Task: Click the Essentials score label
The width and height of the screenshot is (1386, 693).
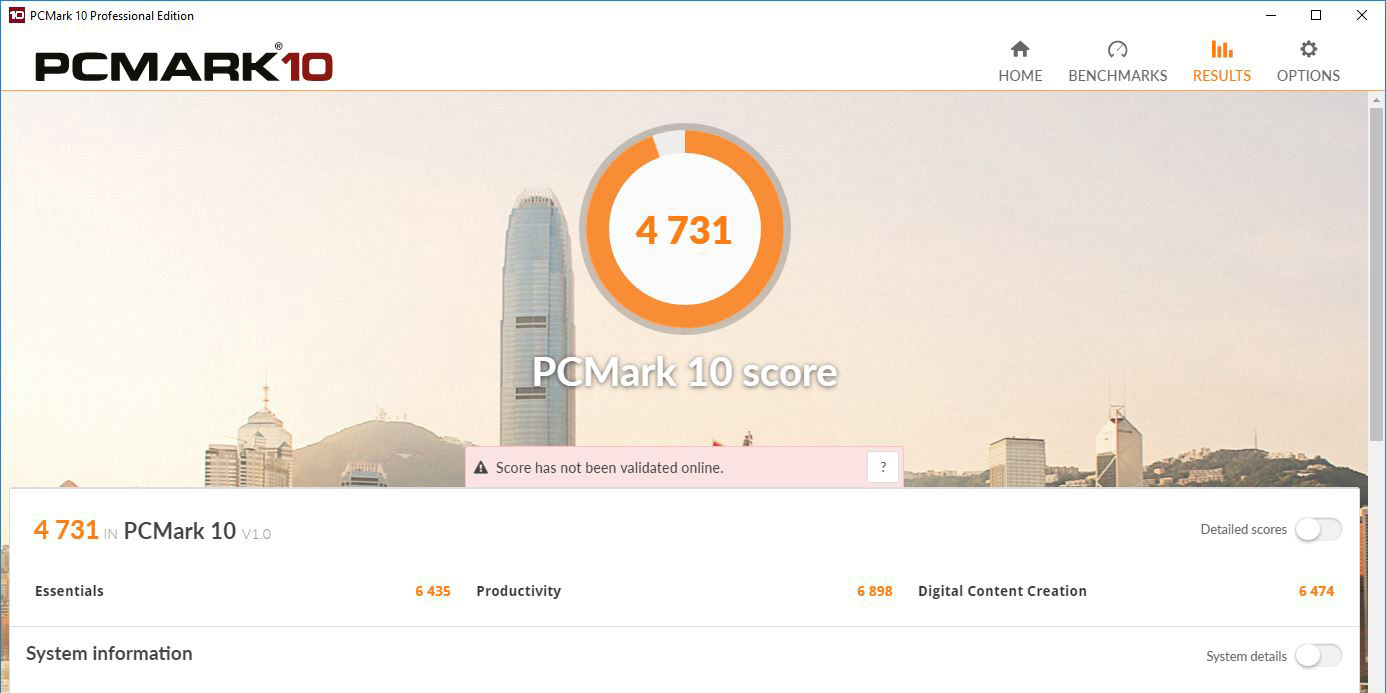Action: pos(69,591)
